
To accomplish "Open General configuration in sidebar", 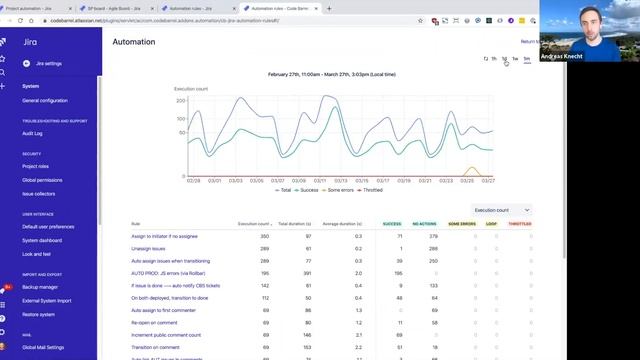I will tap(45, 100).
